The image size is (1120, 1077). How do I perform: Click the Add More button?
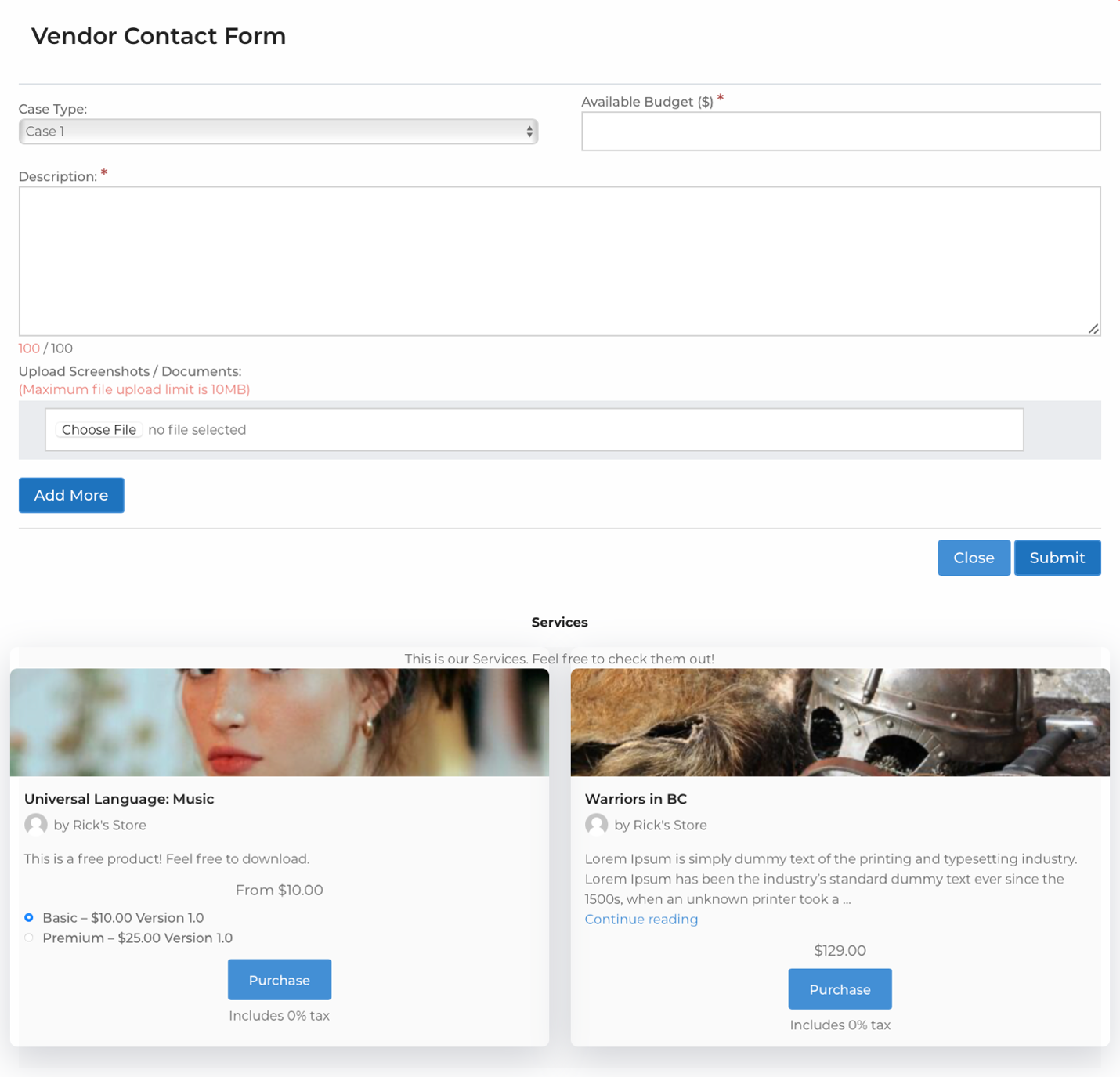pos(71,495)
